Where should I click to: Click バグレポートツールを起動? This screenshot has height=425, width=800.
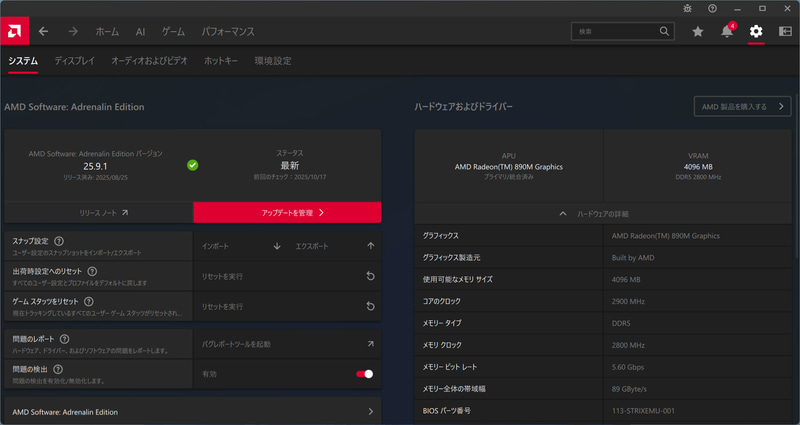pyautogui.click(x=236, y=344)
